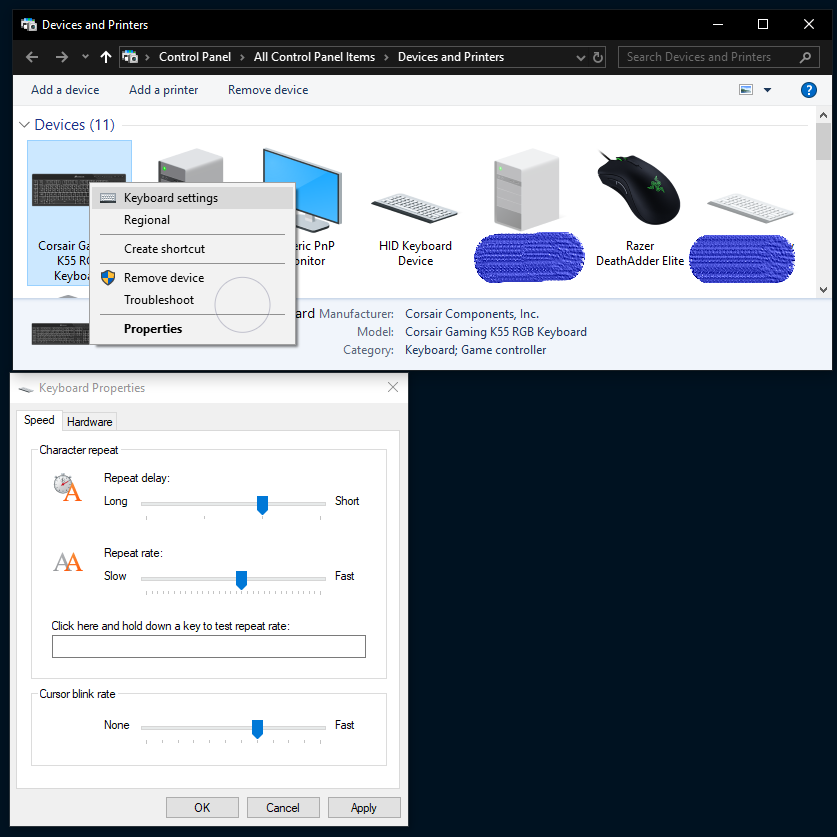Click the Devices and Printers breadcrumb segment

(x=451, y=57)
